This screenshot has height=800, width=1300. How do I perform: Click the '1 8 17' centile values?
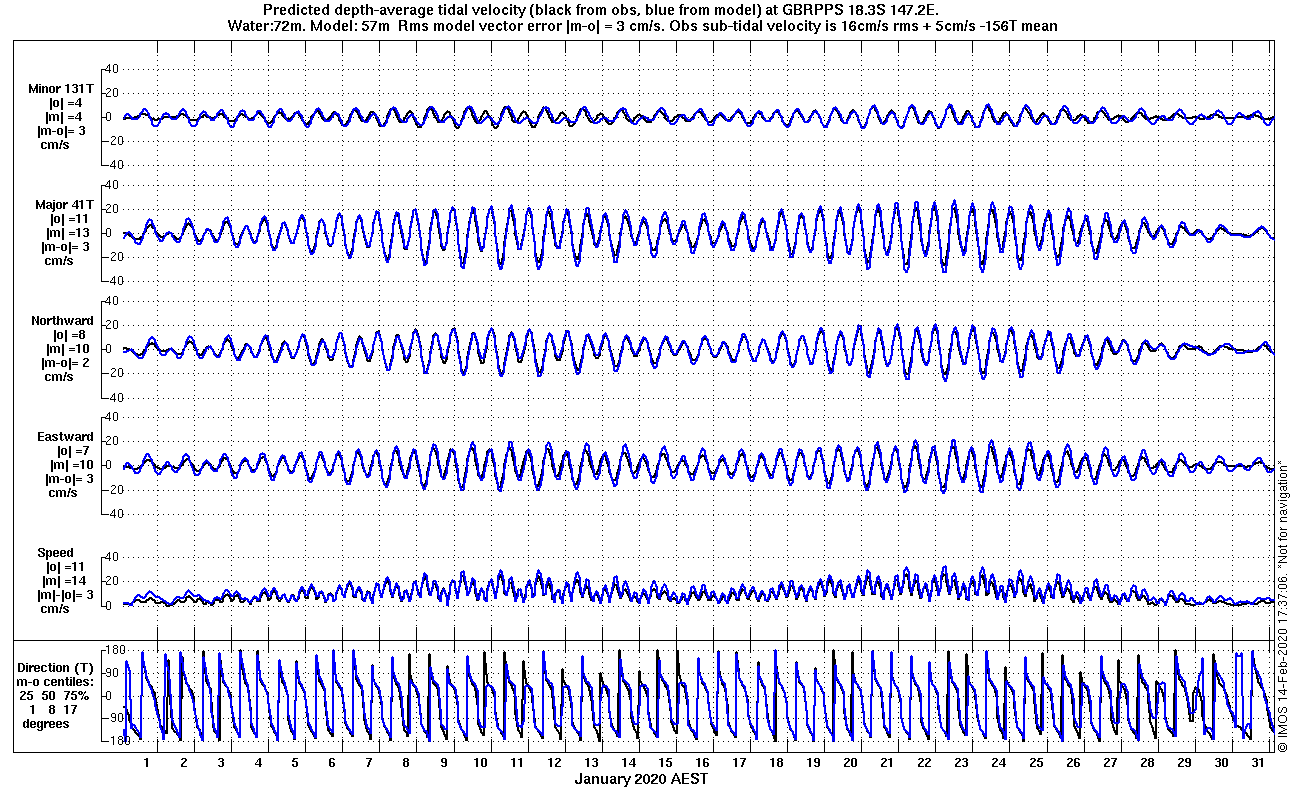54,709
